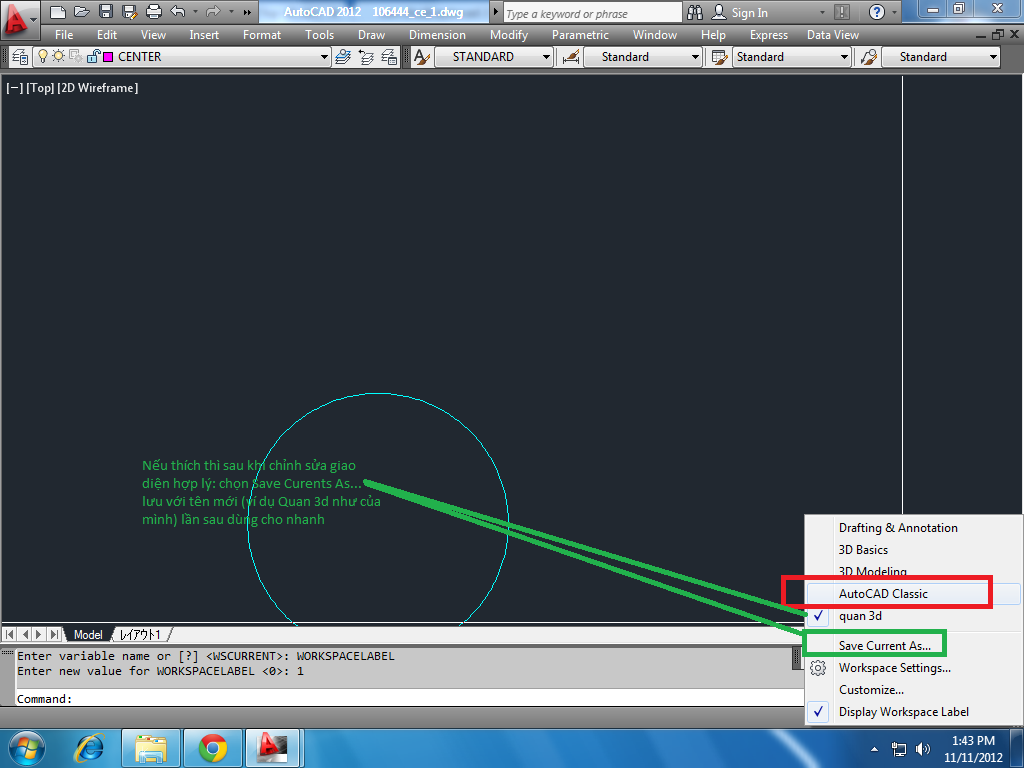The width and height of the screenshot is (1024, 768).
Task: Click the Layer Previous icon
Action: pos(366,57)
